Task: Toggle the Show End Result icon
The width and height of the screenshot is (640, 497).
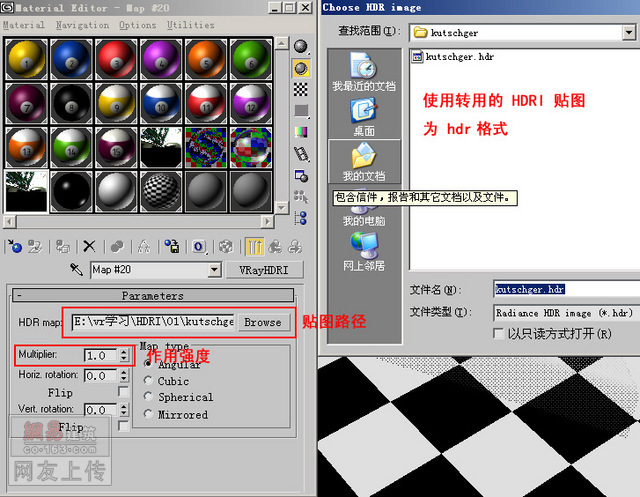Action: point(254,246)
